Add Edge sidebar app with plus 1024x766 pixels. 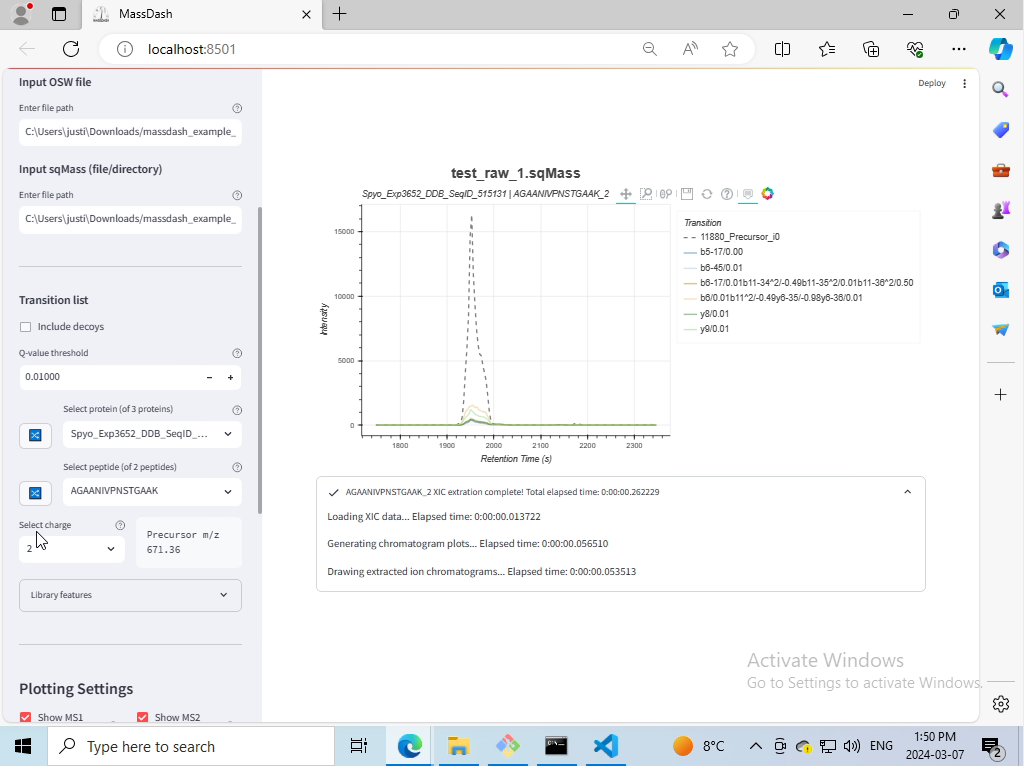(x=1000, y=394)
